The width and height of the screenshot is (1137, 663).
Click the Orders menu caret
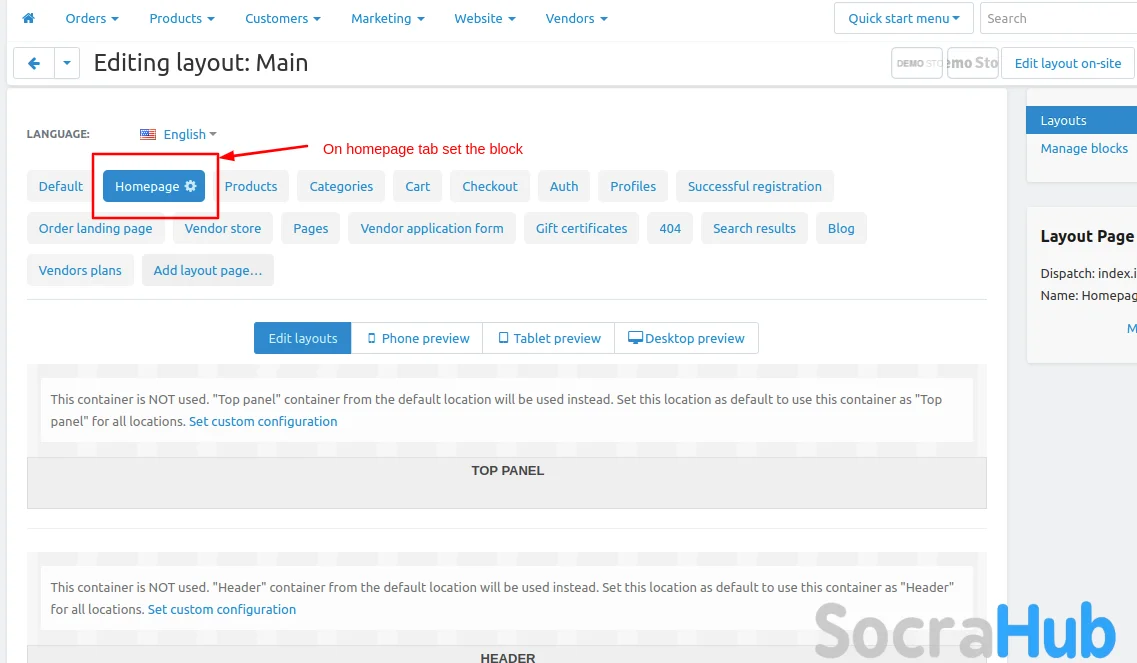coord(115,19)
